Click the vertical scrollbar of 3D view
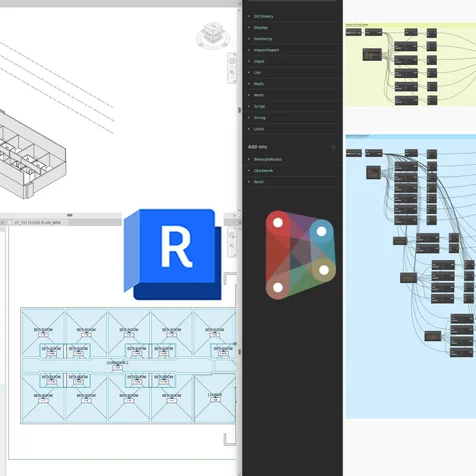 click(239, 110)
